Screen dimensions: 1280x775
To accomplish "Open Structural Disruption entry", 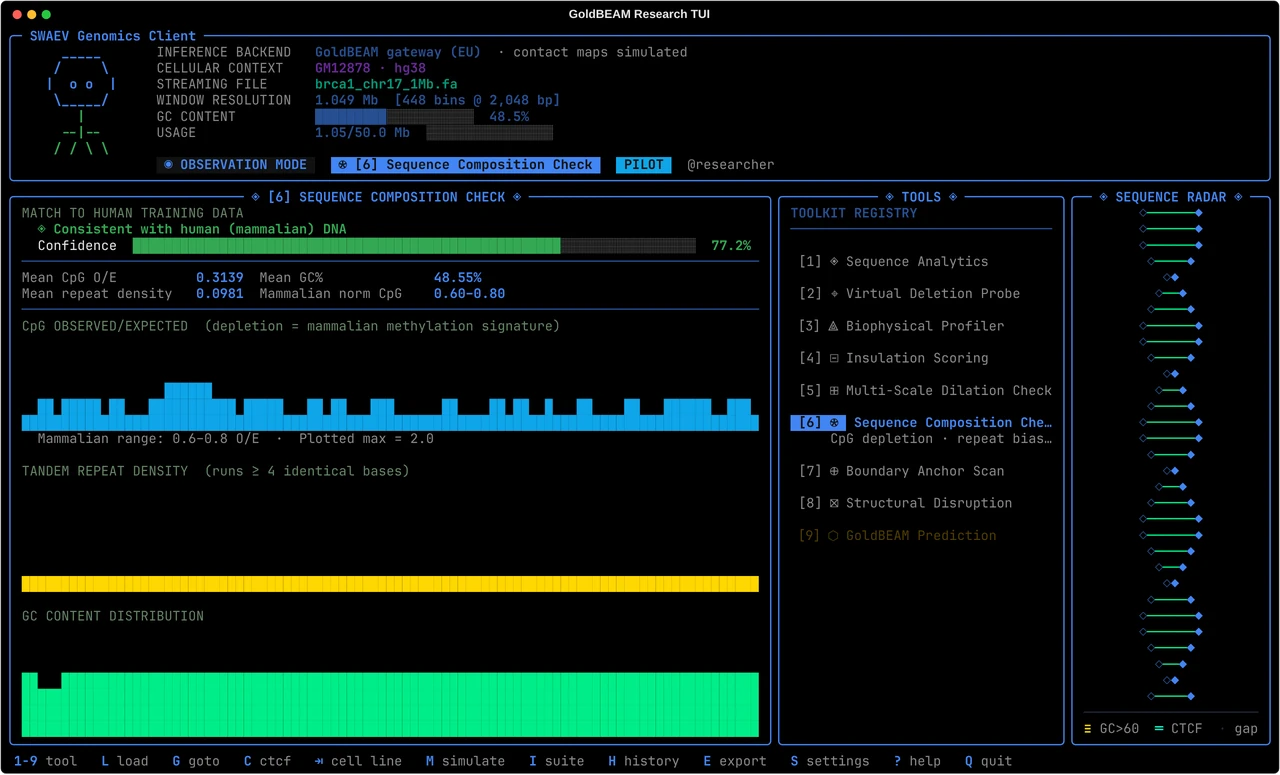I will click(905, 503).
